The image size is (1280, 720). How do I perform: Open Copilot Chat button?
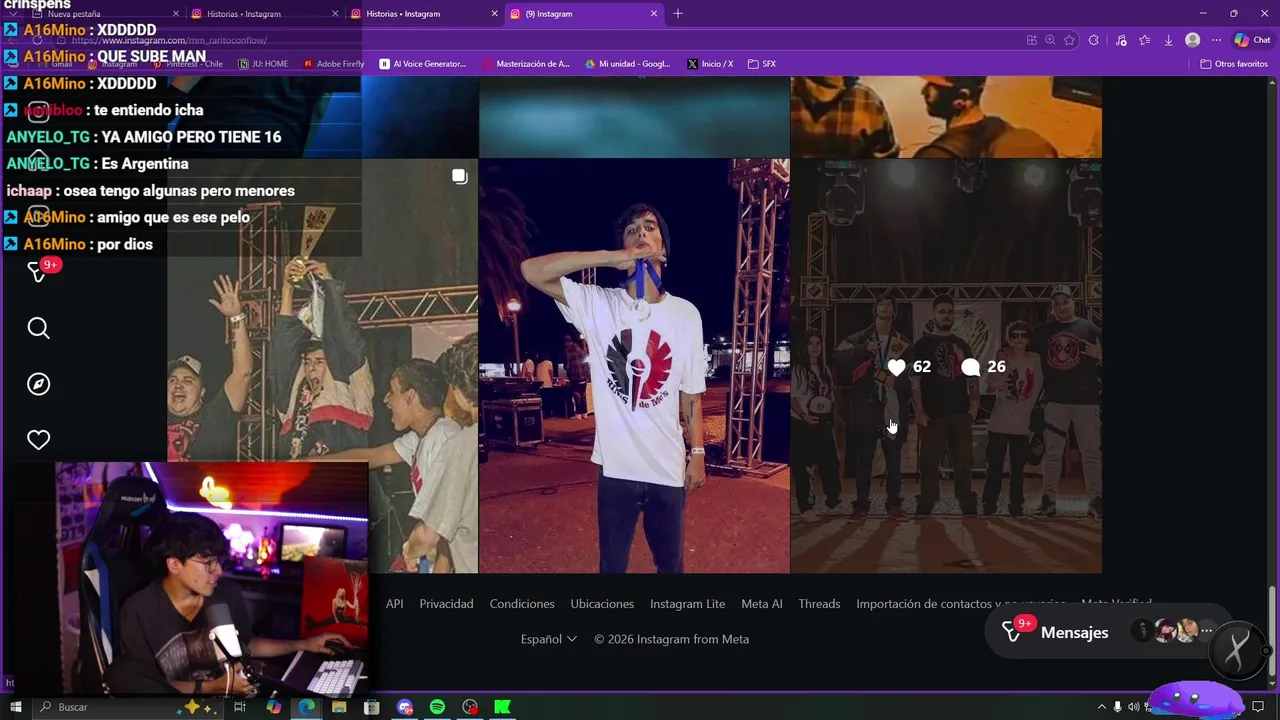1253,40
